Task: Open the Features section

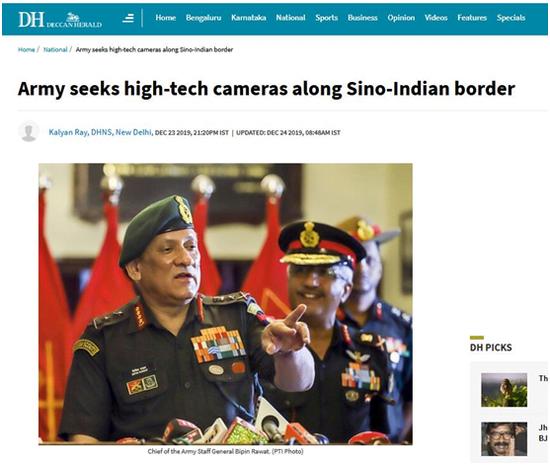Action: (472, 18)
